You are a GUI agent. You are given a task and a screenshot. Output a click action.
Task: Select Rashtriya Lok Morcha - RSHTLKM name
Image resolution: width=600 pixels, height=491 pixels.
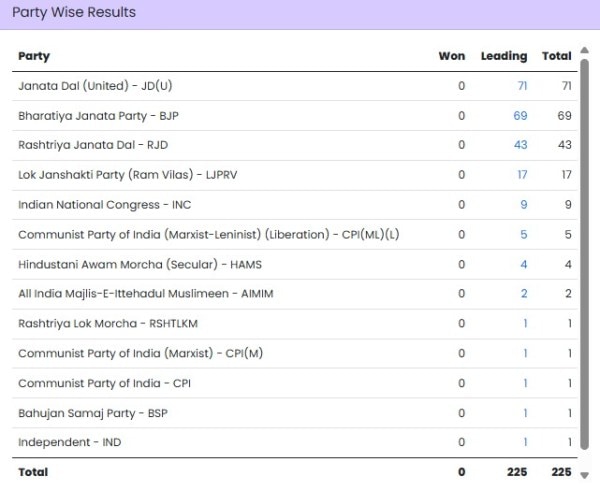(x=108, y=323)
